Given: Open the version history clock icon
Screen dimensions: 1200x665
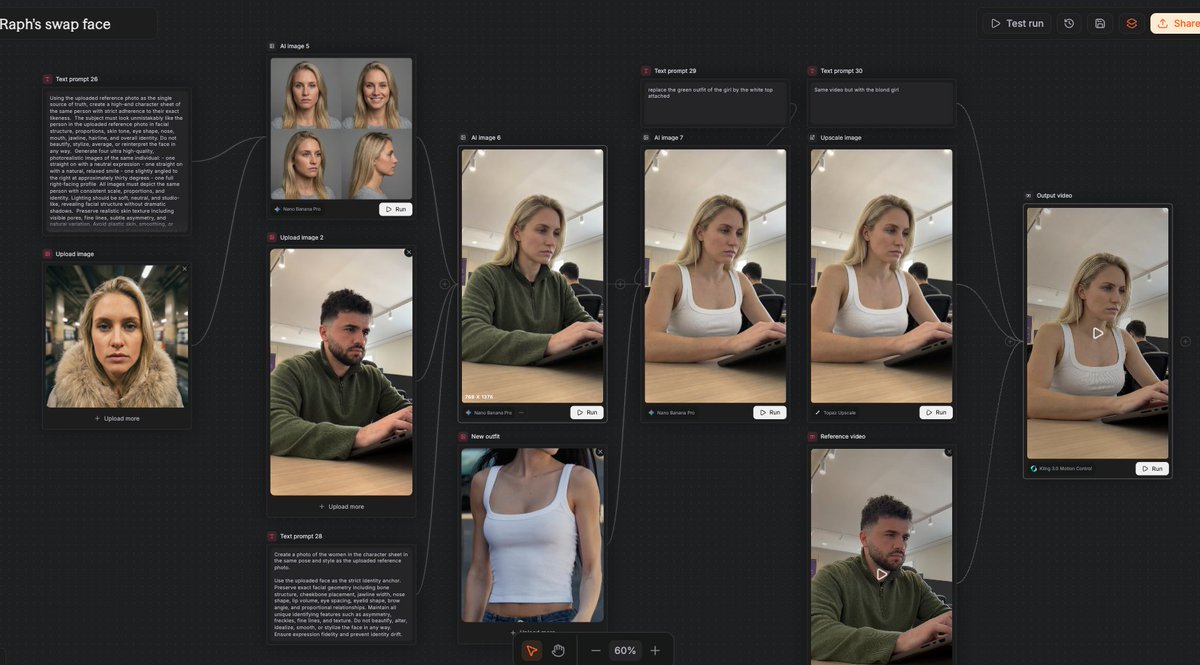Looking at the screenshot, I should [x=1069, y=23].
